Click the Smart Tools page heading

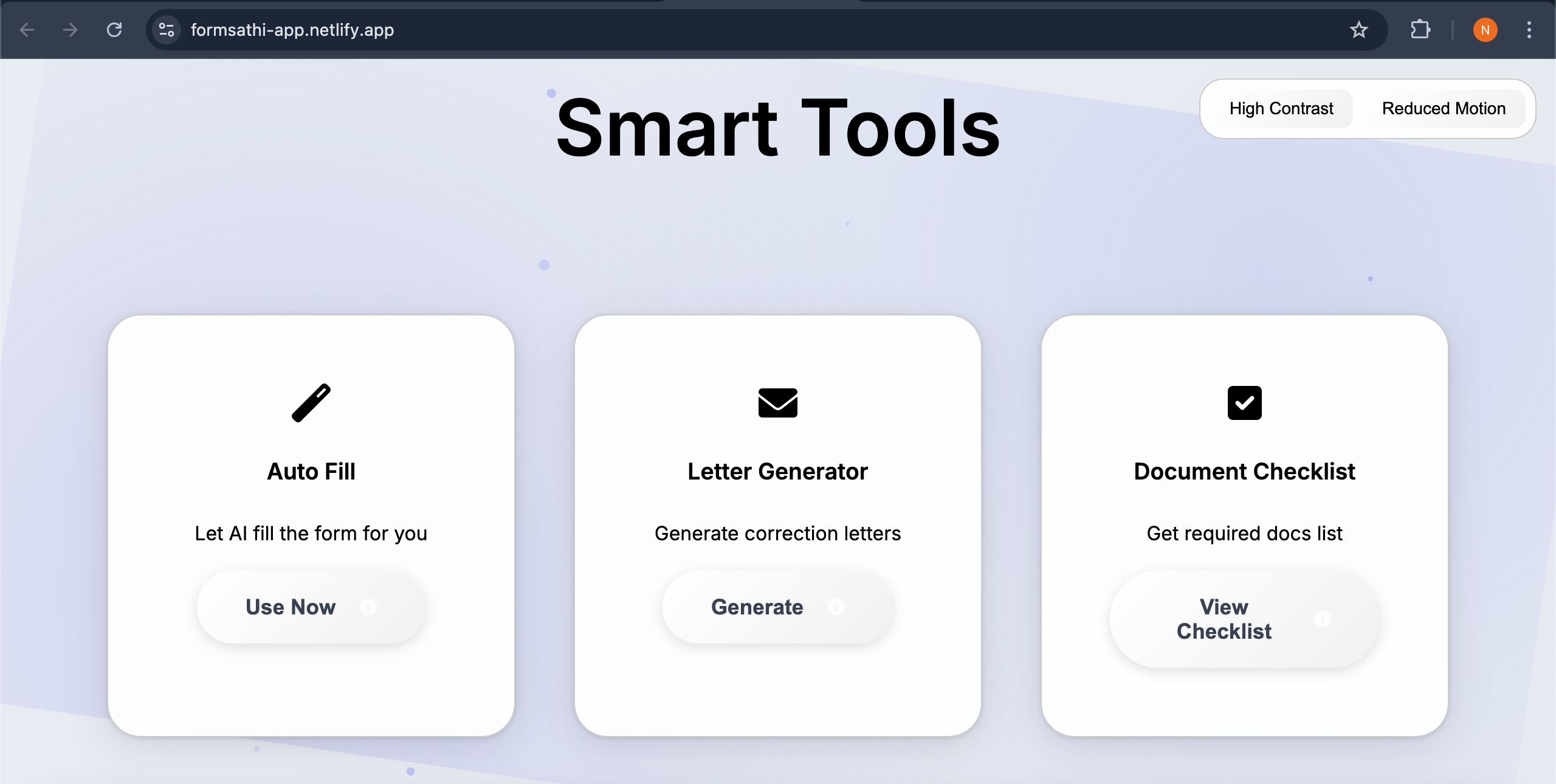pyautogui.click(x=777, y=129)
